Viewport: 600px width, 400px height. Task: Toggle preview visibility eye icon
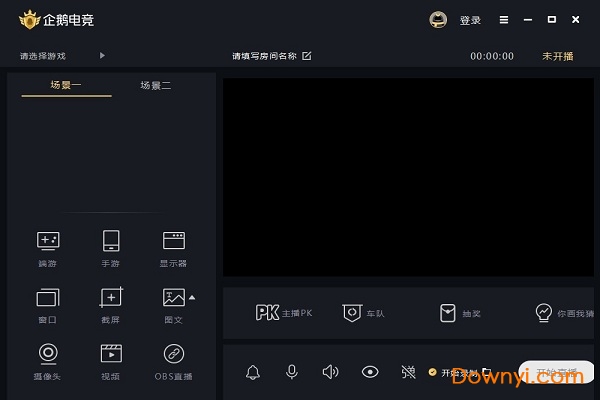(x=370, y=372)
